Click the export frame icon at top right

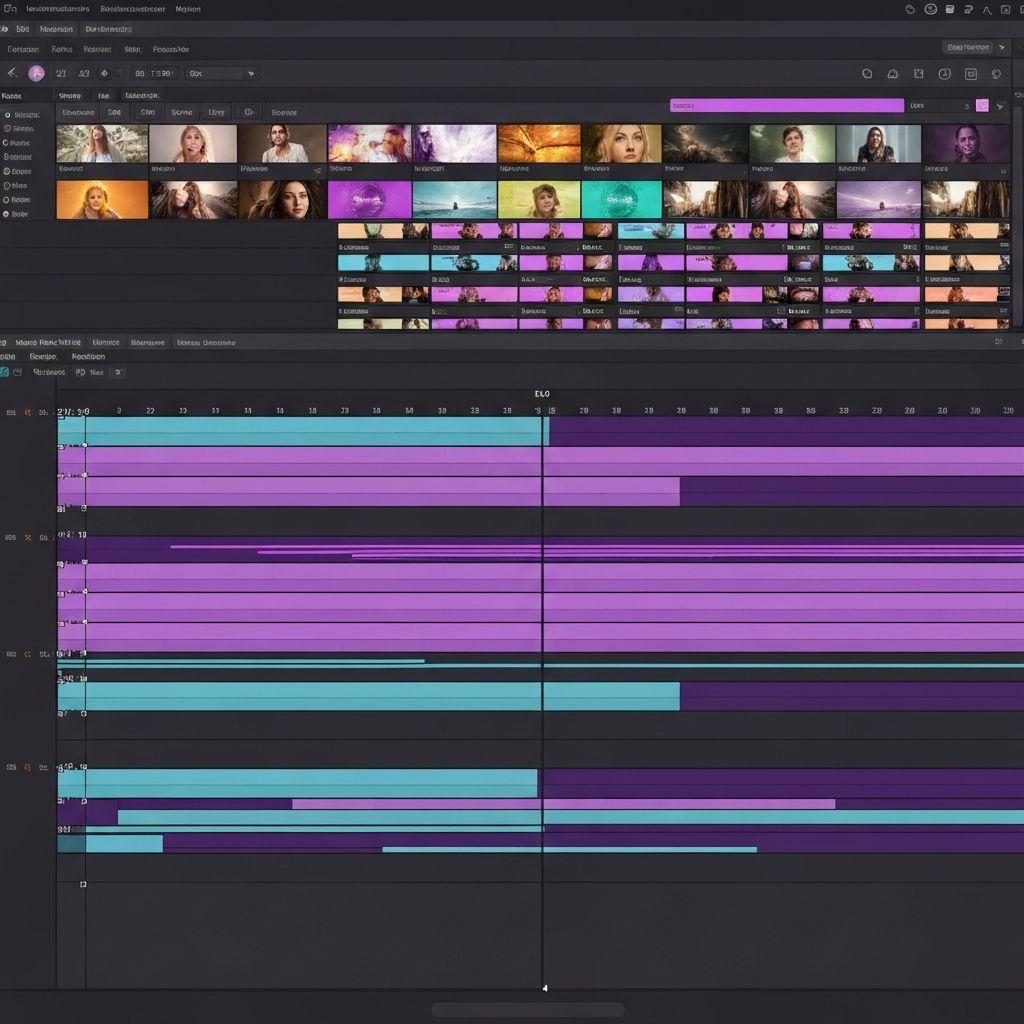[1006, 9]
